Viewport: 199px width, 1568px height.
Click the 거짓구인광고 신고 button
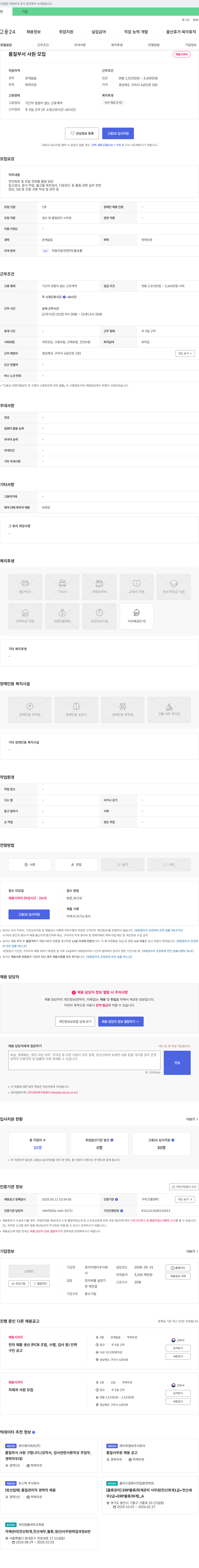coord(184,1187)
